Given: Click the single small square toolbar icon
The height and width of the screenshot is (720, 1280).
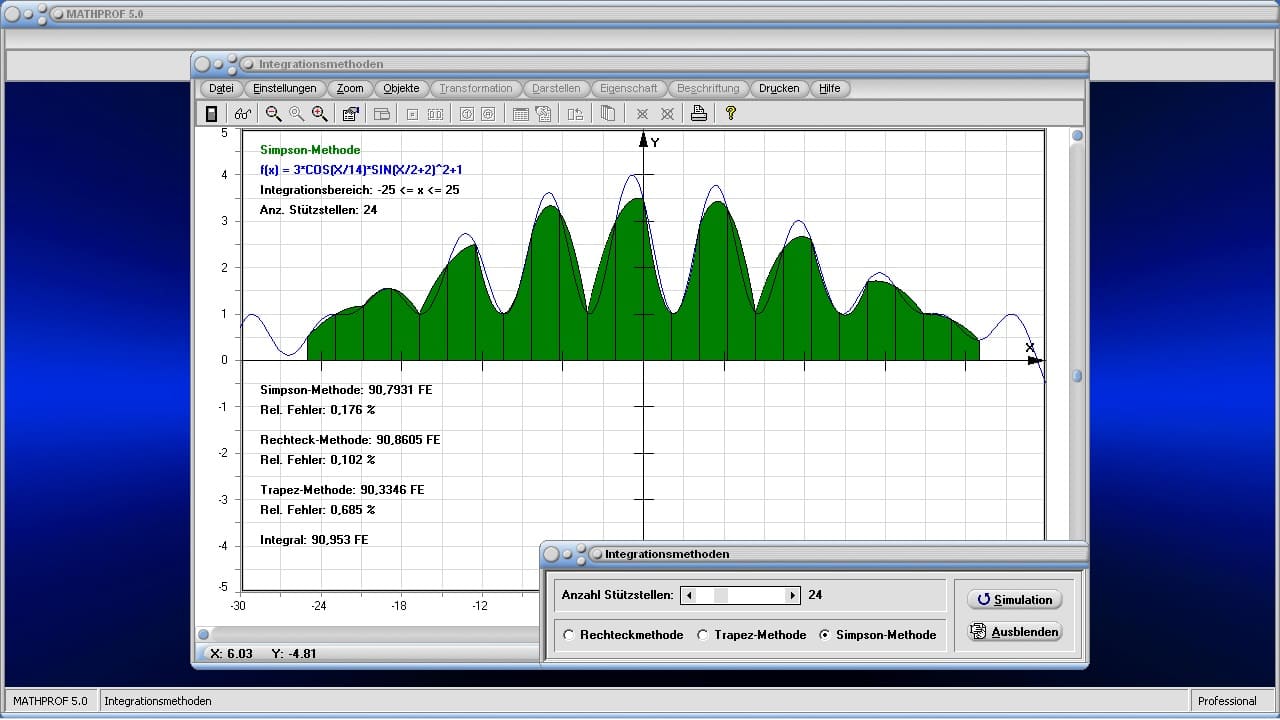Looking at the screenshot, I should pyautogui.click(x=412, y=114).
